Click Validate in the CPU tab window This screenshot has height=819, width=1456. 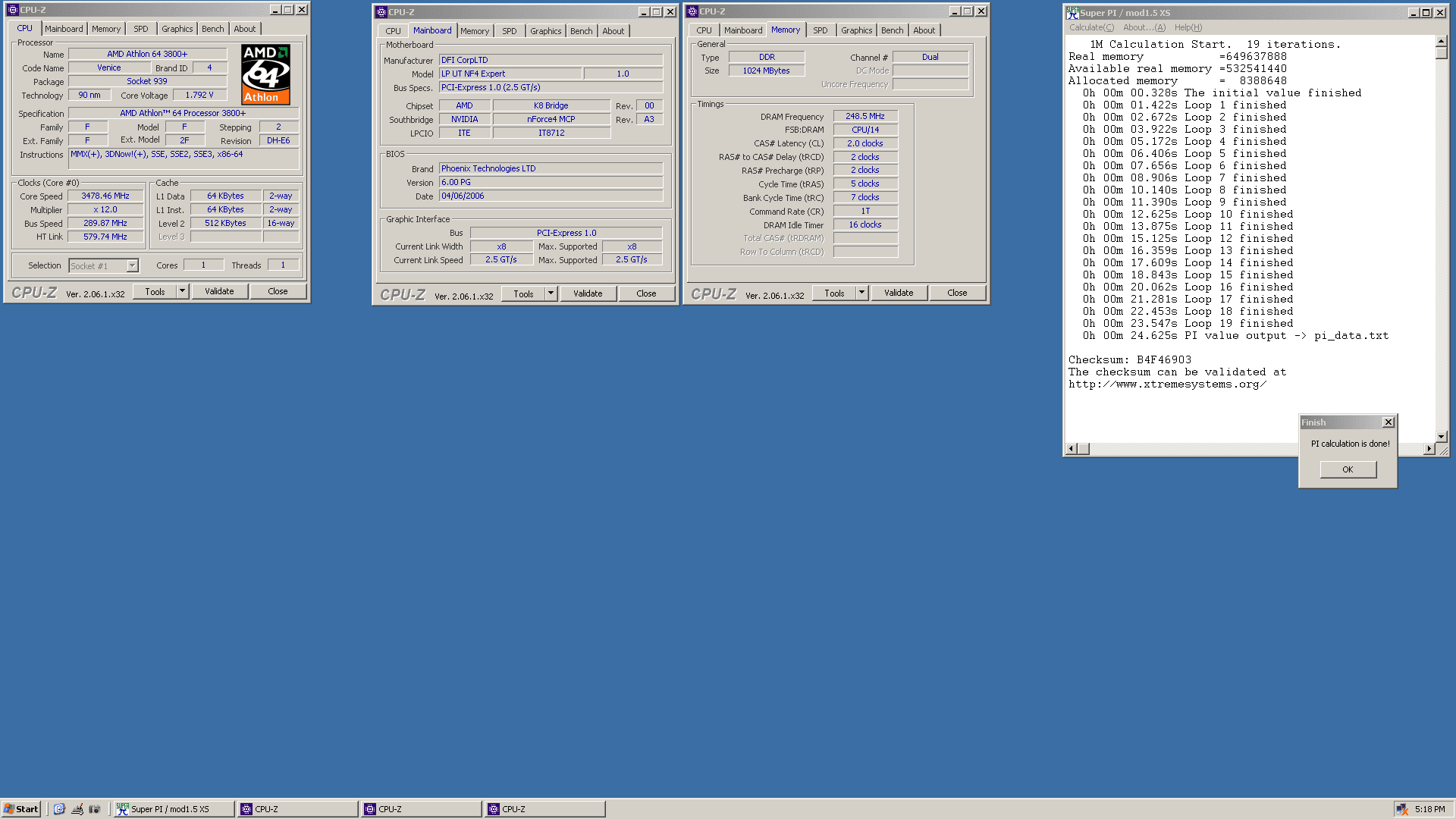tap(219, 291)
